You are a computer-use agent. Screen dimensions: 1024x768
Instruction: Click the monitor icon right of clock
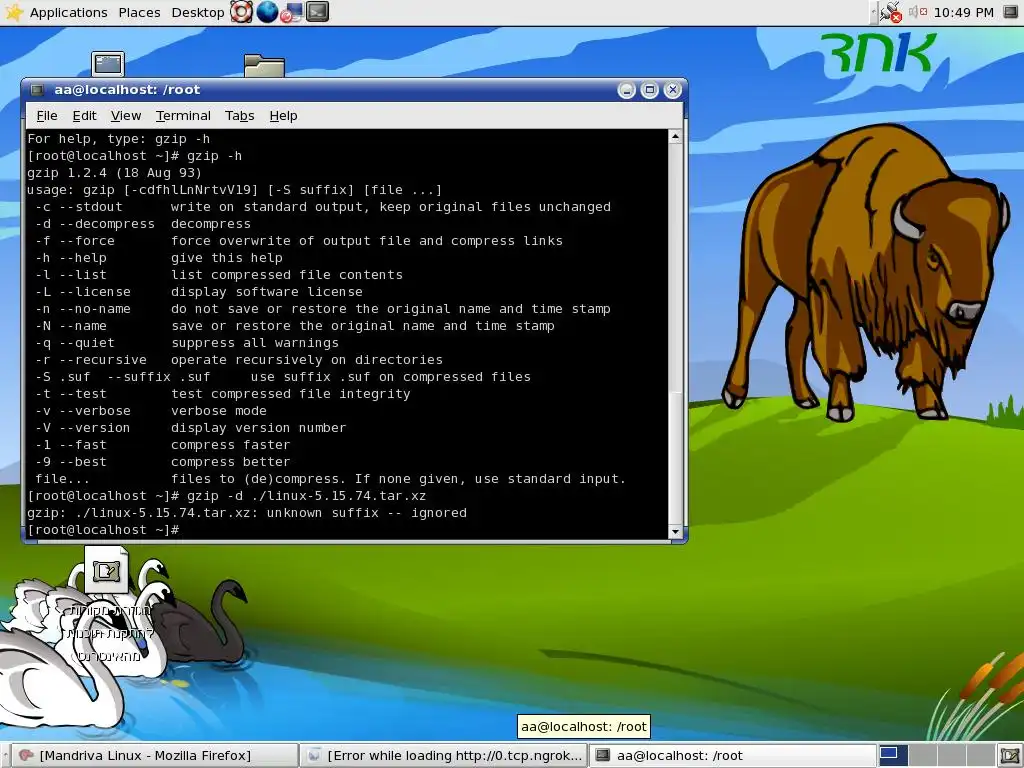1010,12
